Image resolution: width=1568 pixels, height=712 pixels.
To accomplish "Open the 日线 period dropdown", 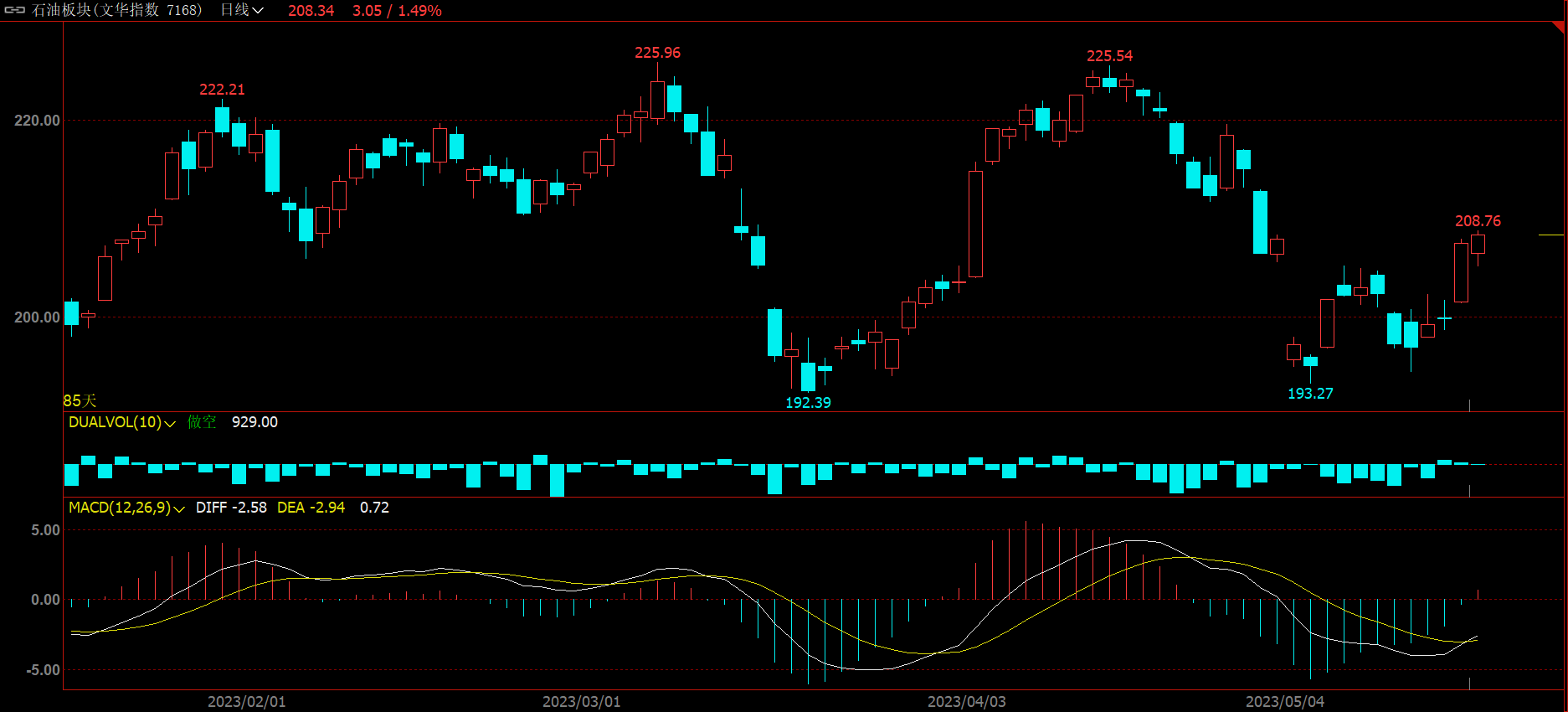I will [242, 10].
